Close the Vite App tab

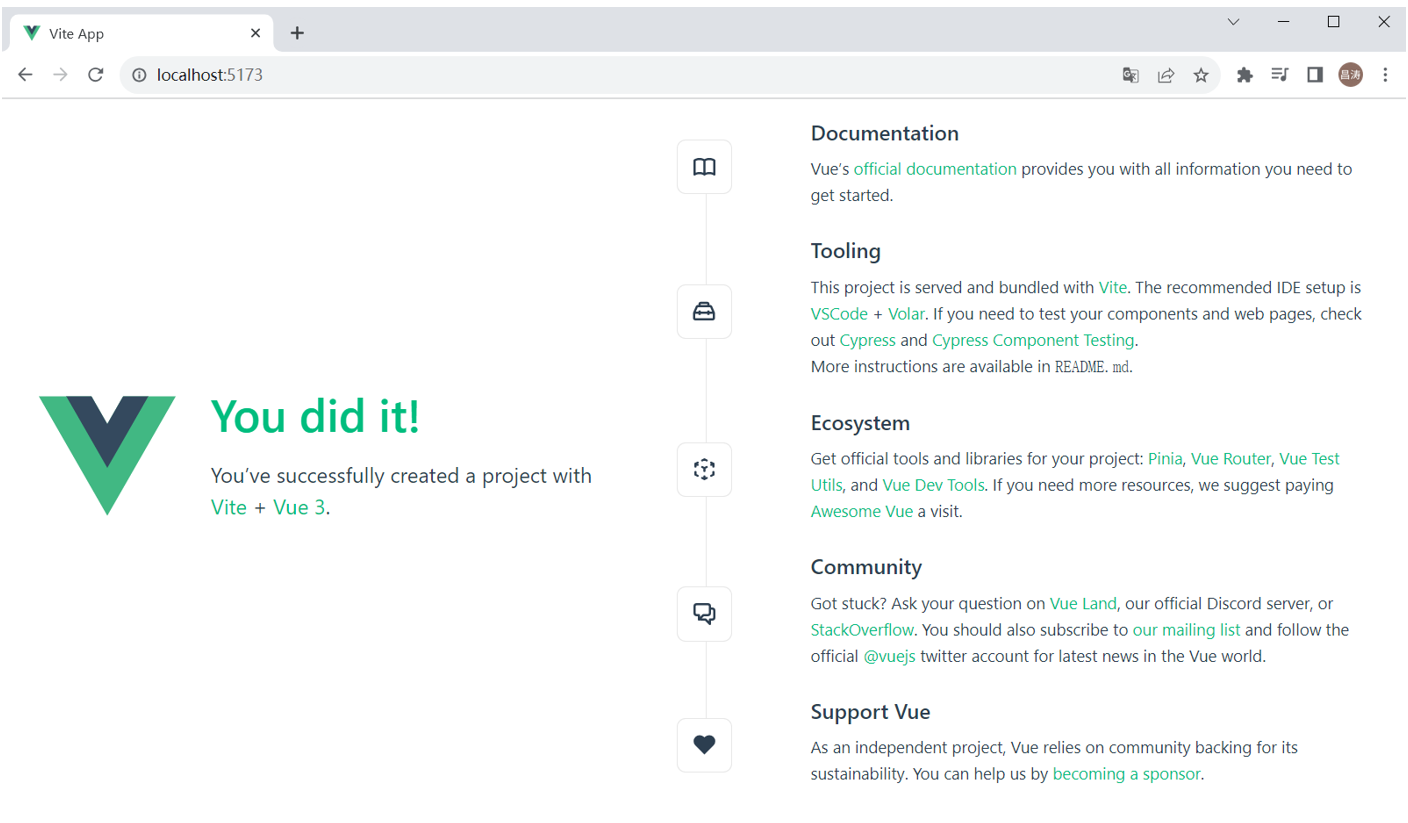[256, 33]
